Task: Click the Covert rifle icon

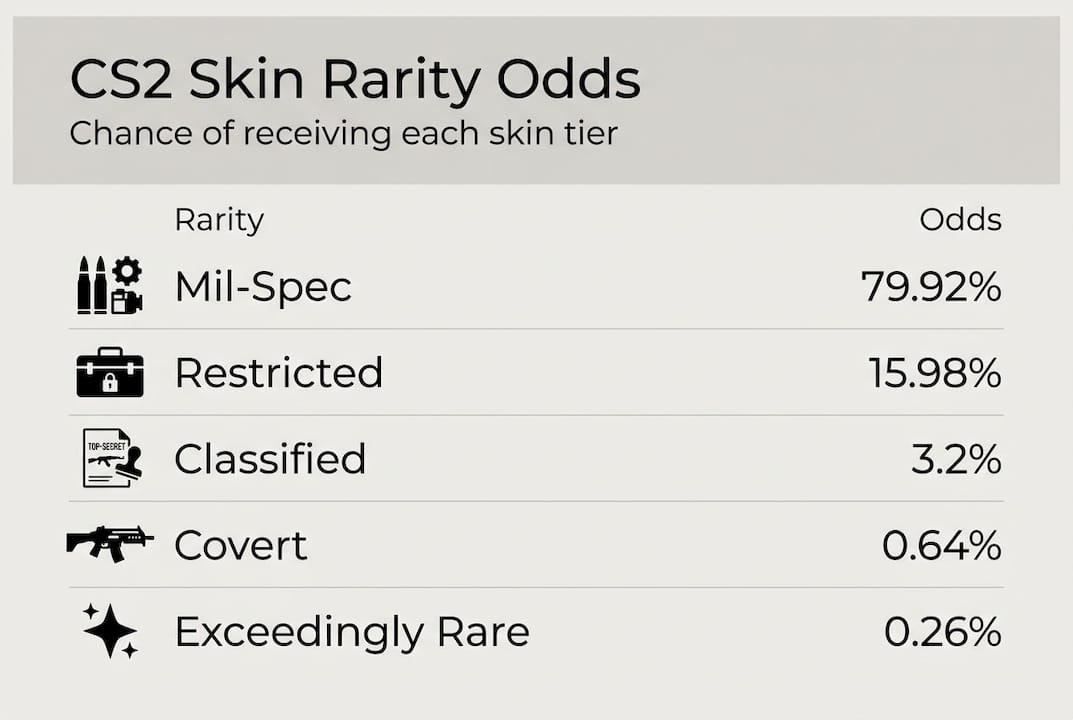Action: pos(110,543)
